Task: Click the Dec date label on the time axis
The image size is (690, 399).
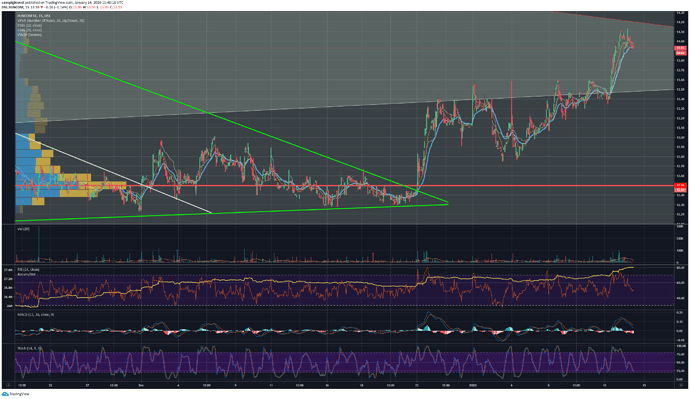Action: coord(141,385)
